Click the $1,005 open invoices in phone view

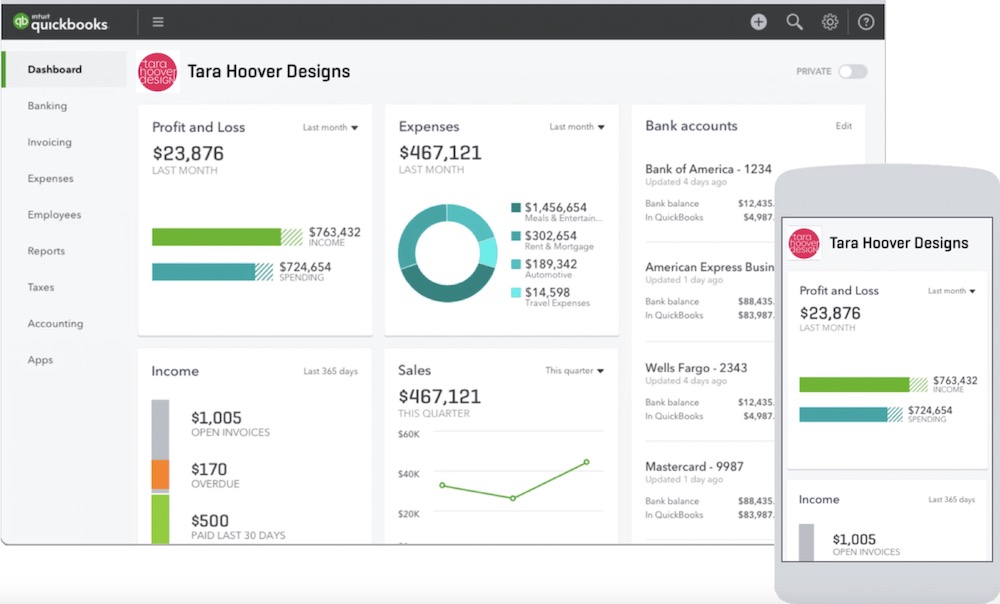coord(854,540)
